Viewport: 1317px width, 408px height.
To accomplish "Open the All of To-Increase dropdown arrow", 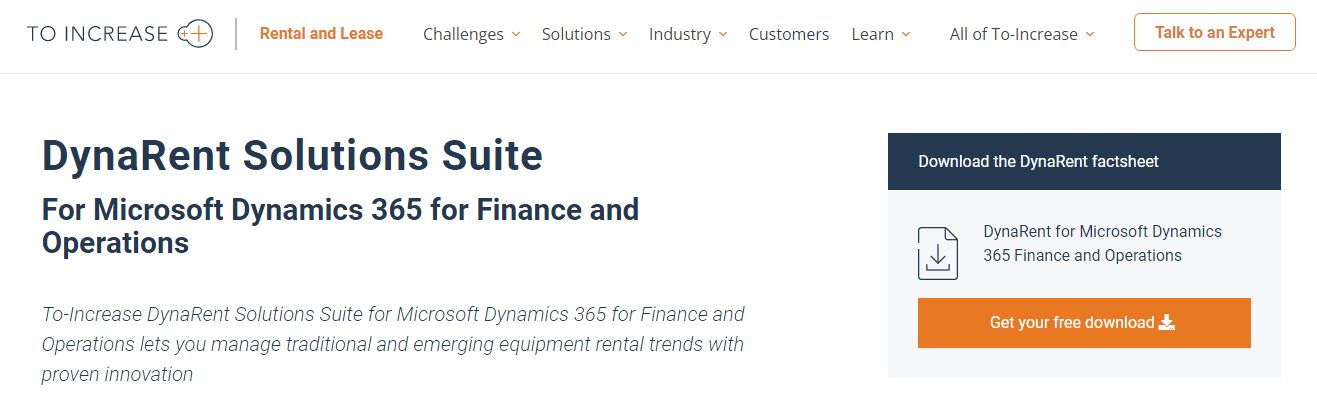I will [1090, 34].
